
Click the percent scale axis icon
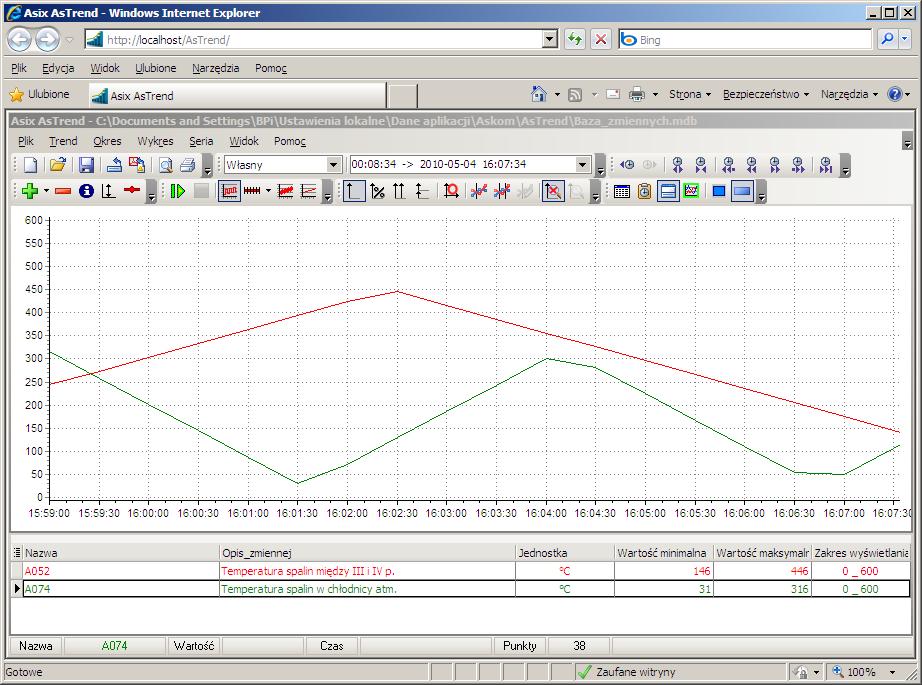point(378,191)
